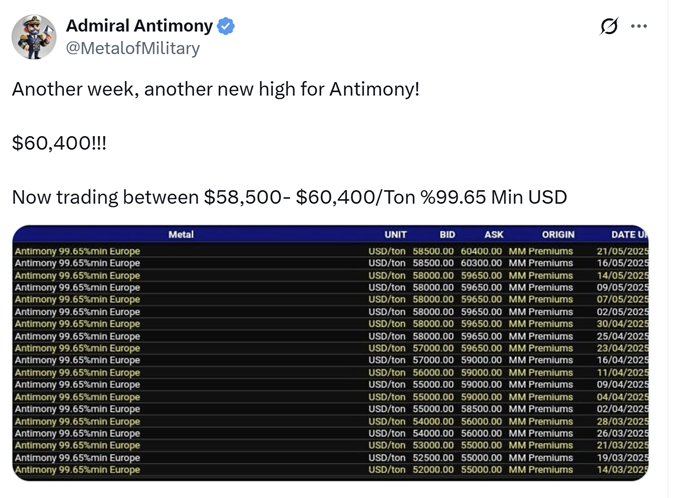
Task: Click the 52000.00 bid price cell
Action: coord(433,470)
